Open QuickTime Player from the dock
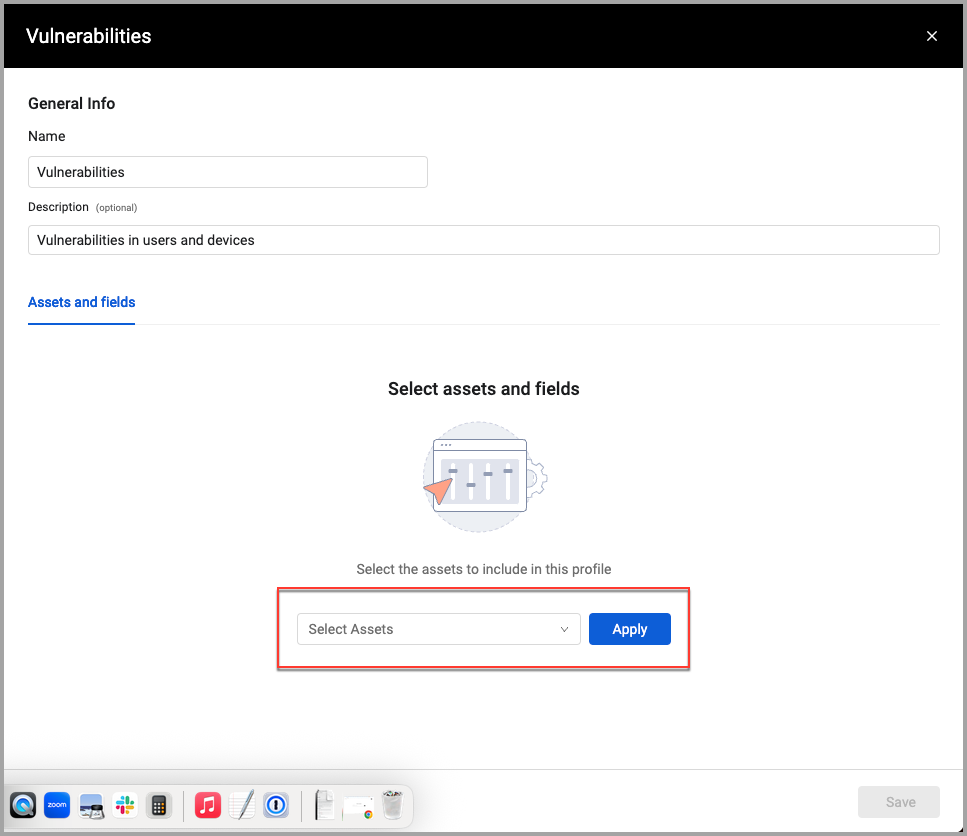Viewport: 967px width, 836px height. pyautogui.click(x=23, y=805)
